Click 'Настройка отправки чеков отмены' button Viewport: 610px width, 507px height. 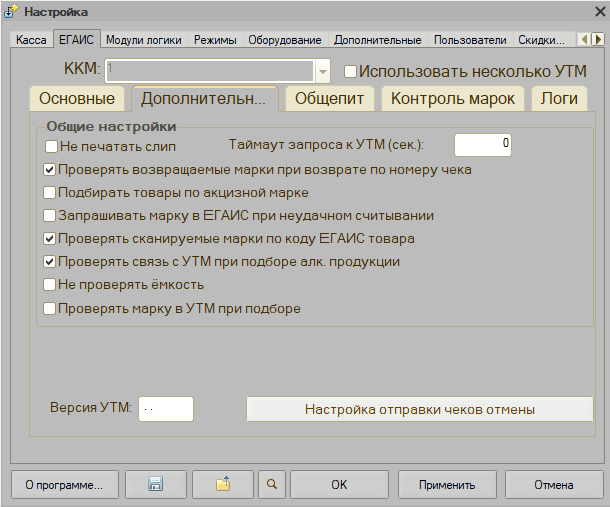[419, 409]
